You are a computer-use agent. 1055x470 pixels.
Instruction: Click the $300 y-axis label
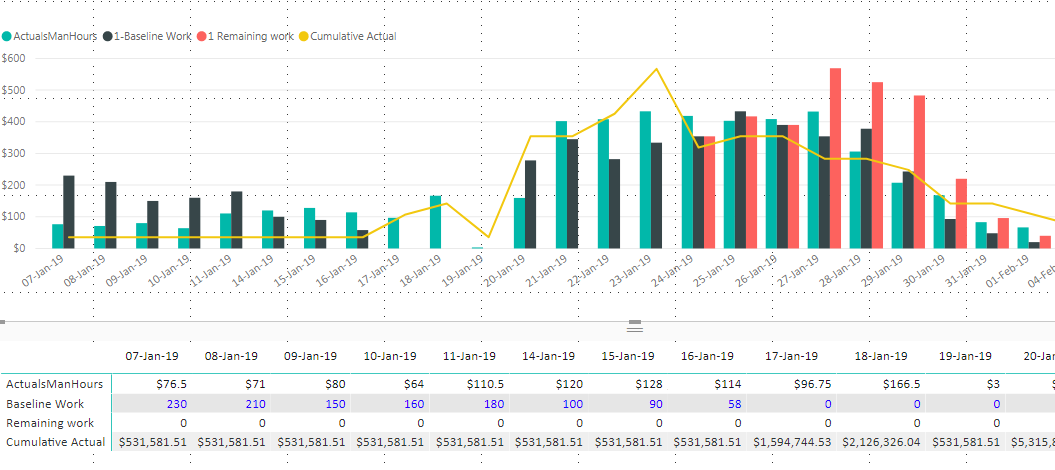click(13, 153)
